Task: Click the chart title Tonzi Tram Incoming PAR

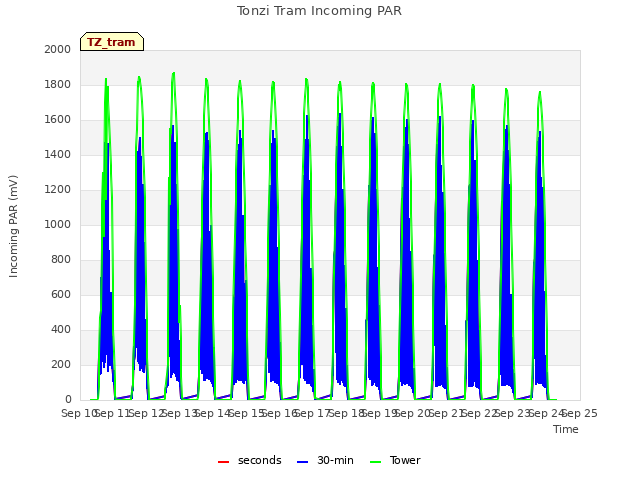Action: tap(319, 11)
